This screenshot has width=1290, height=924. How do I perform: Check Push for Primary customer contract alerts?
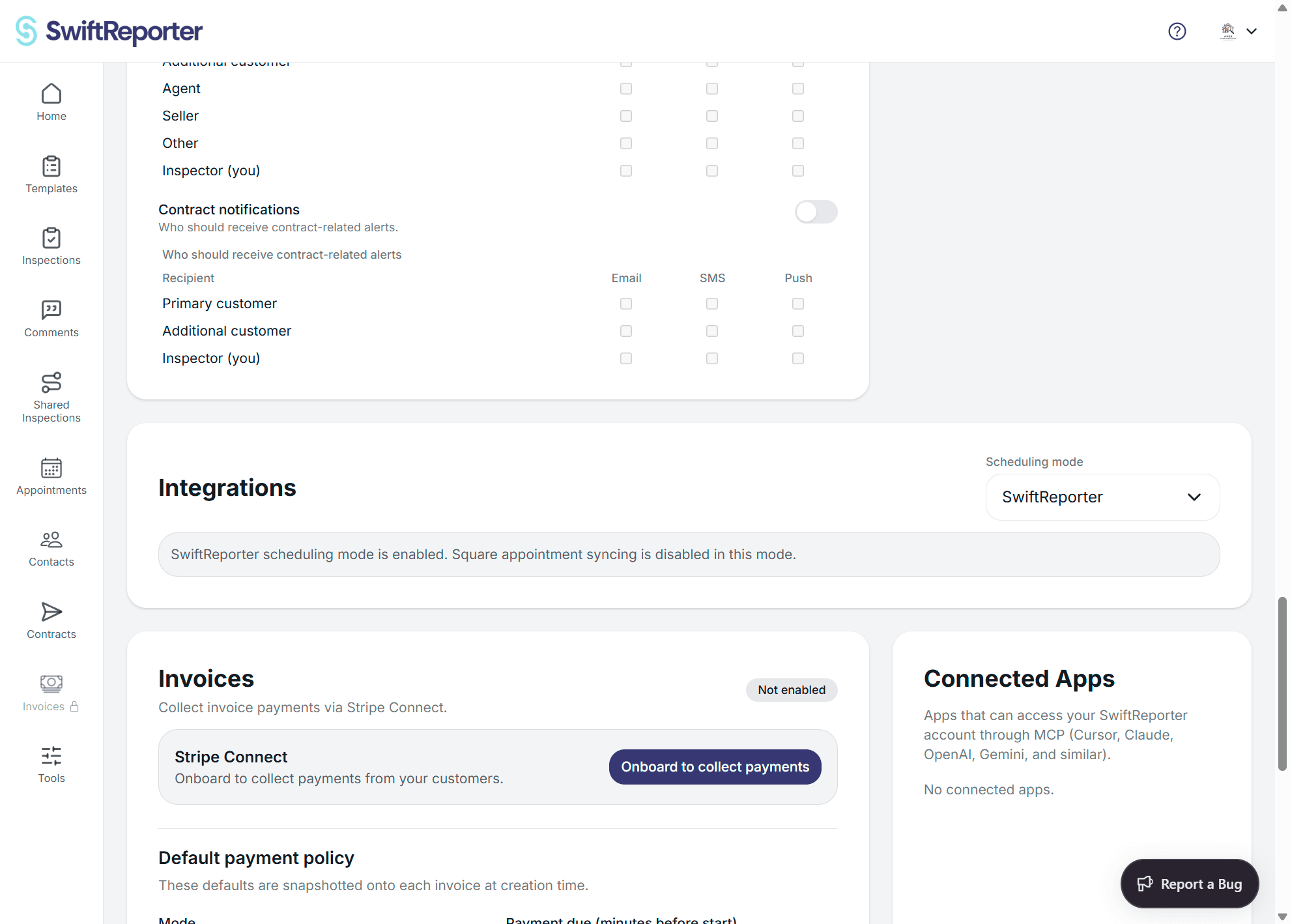798,304
